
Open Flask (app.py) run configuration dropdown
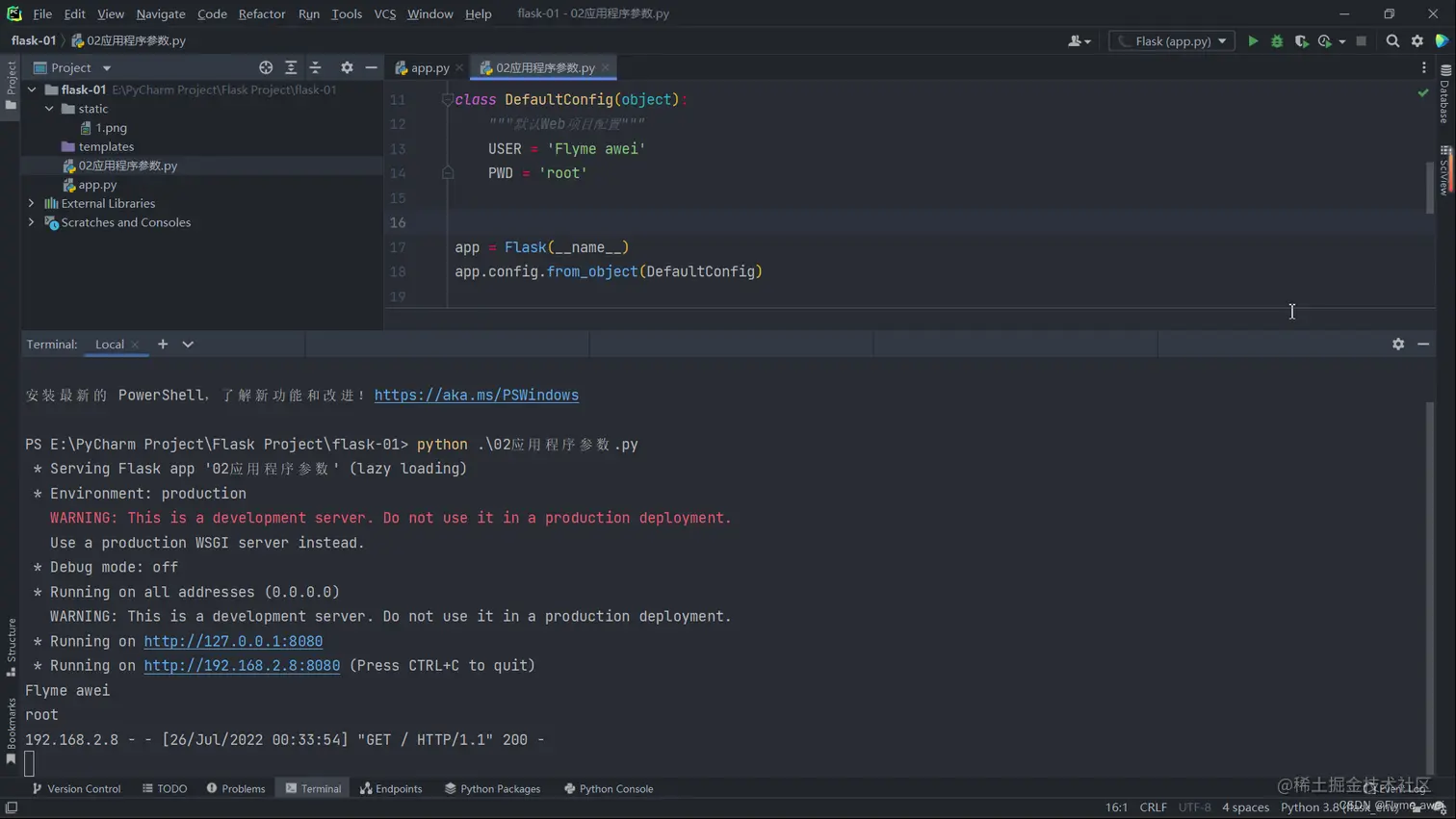click(1172, 41)
